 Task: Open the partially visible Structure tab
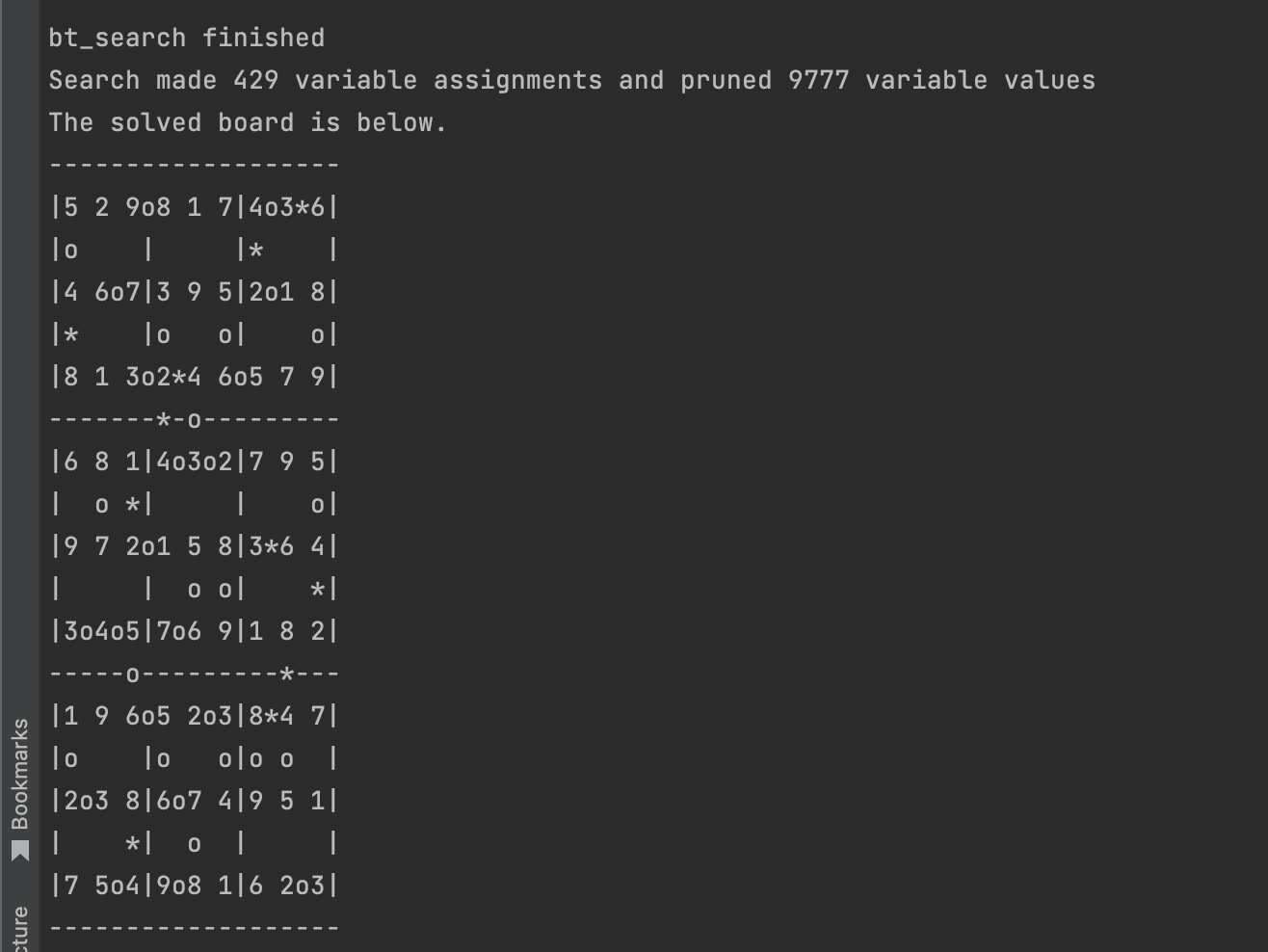[x=19, y=929]
